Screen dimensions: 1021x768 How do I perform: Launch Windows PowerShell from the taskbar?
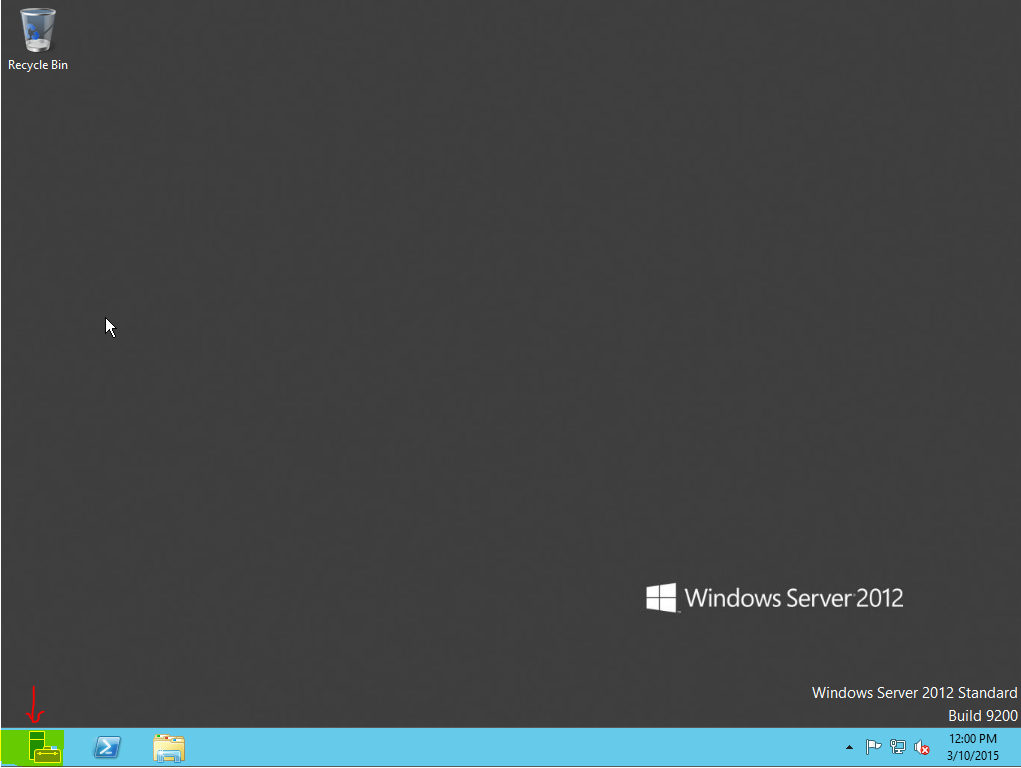point(107,747)
